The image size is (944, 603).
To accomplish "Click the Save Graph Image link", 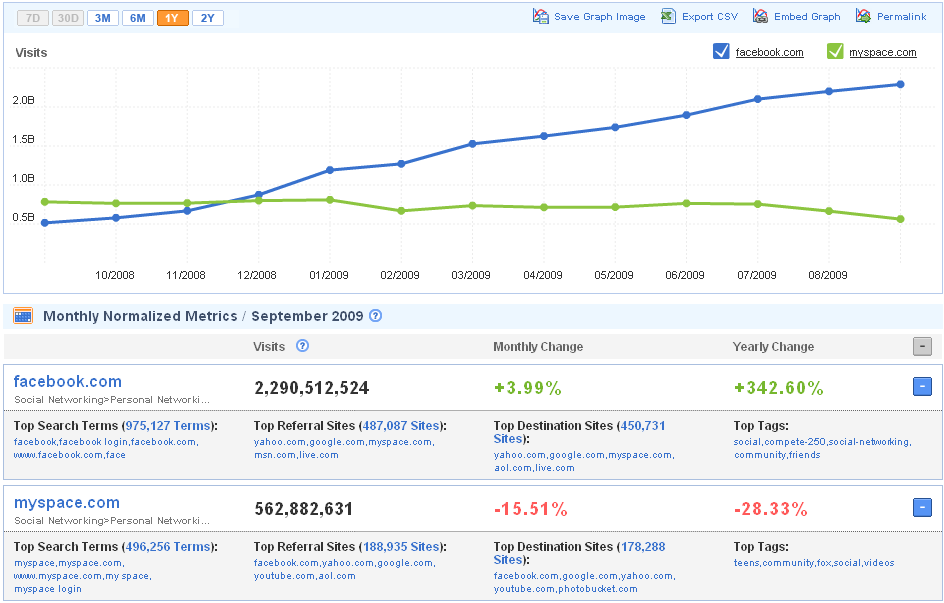I will pos(600,17).
